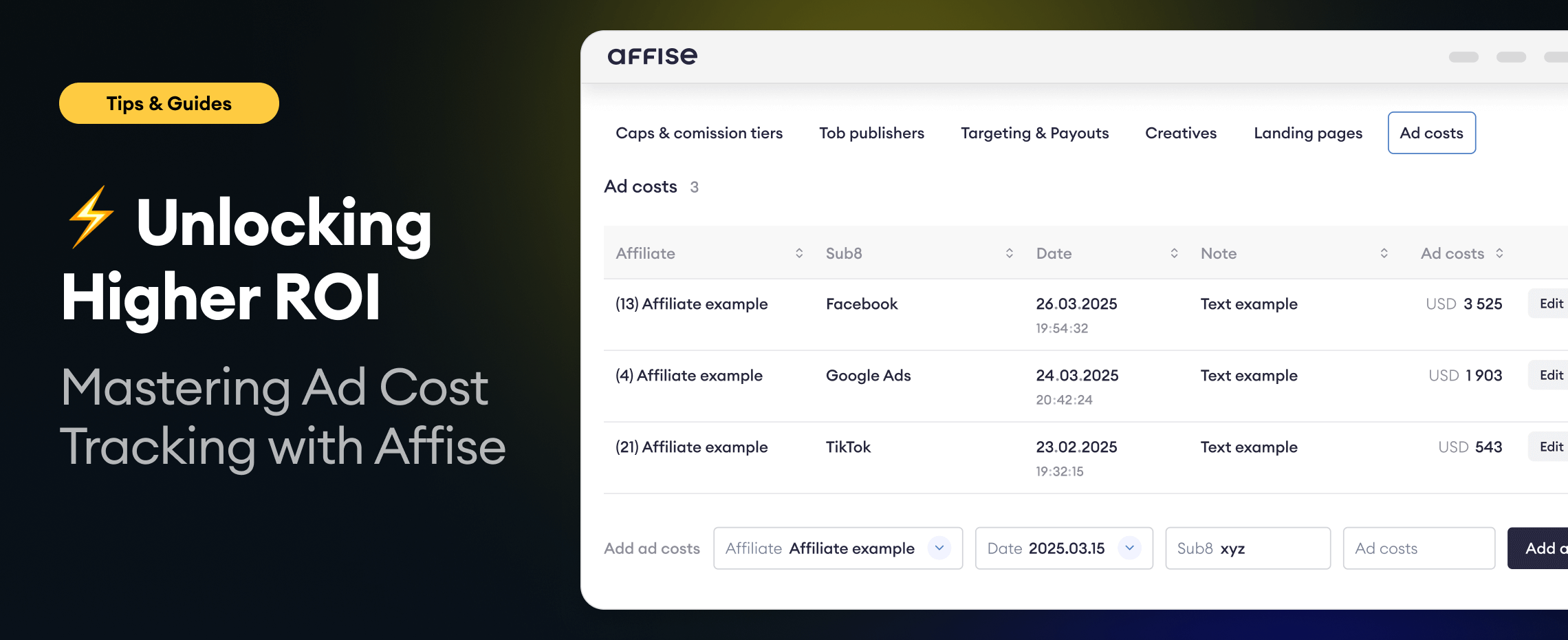
Task: Sort by Sub8 column arrows
Action: point(1009,253)
